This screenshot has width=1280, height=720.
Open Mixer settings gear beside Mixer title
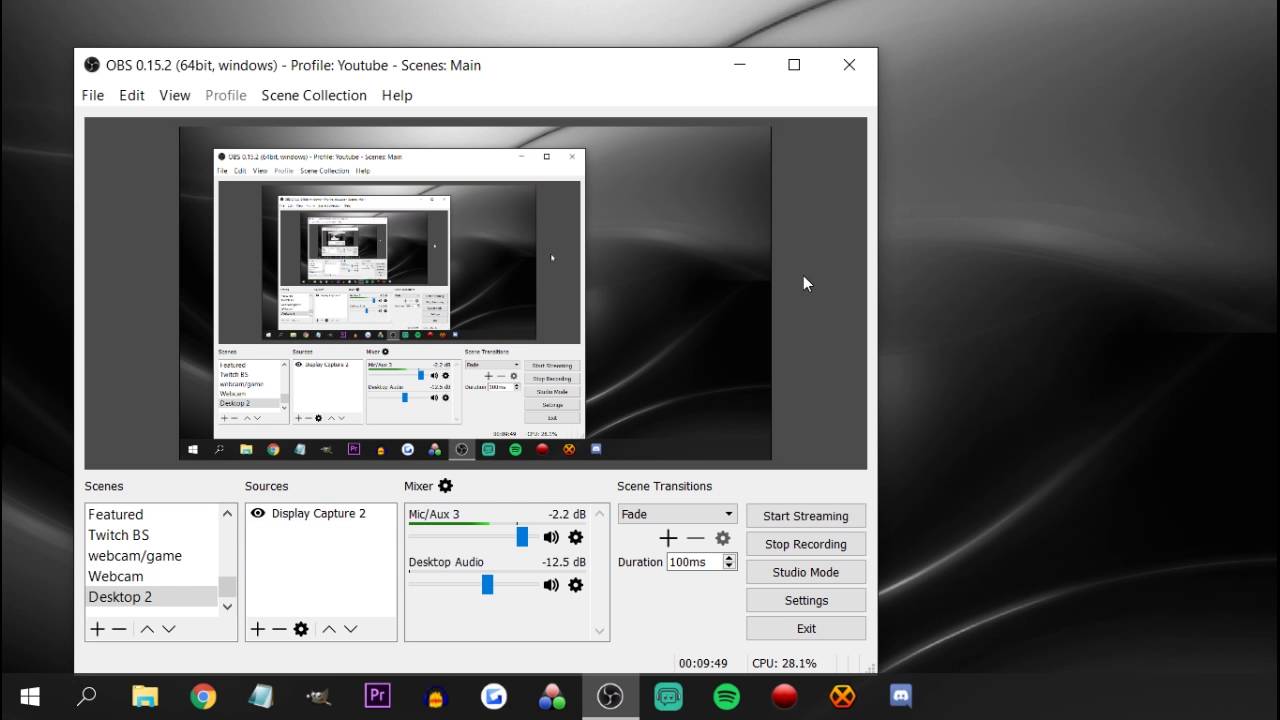(x=446, y=486)
